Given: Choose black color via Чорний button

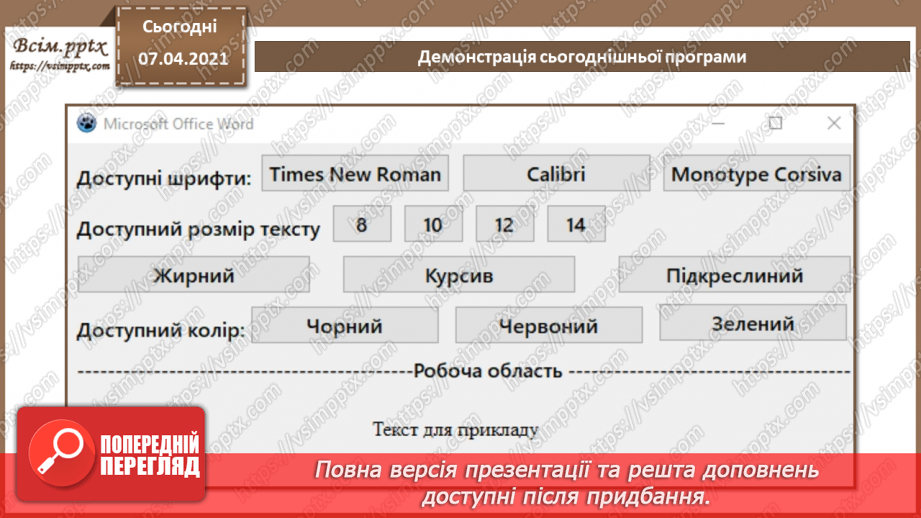Looking at the screenshot, I should pyautogui.click(x=345, y=325).
